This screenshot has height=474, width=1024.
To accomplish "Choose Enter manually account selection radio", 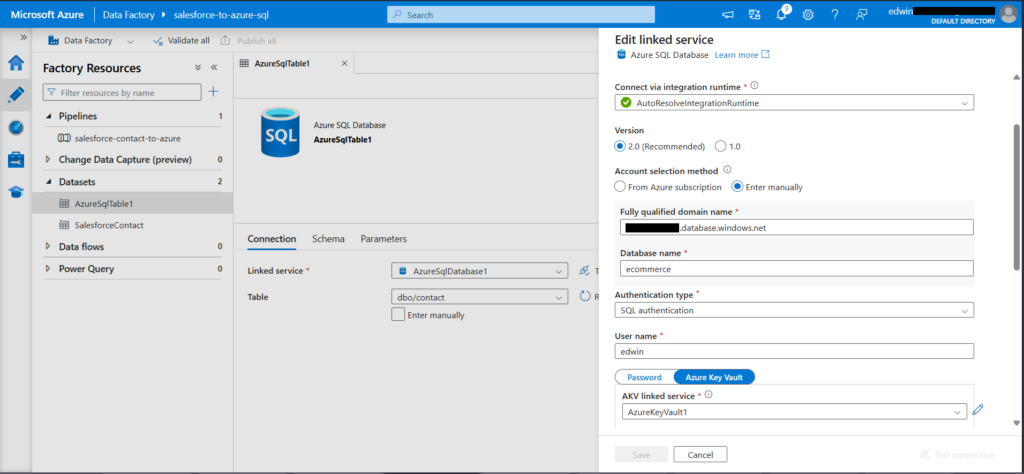I will point(737,187).
